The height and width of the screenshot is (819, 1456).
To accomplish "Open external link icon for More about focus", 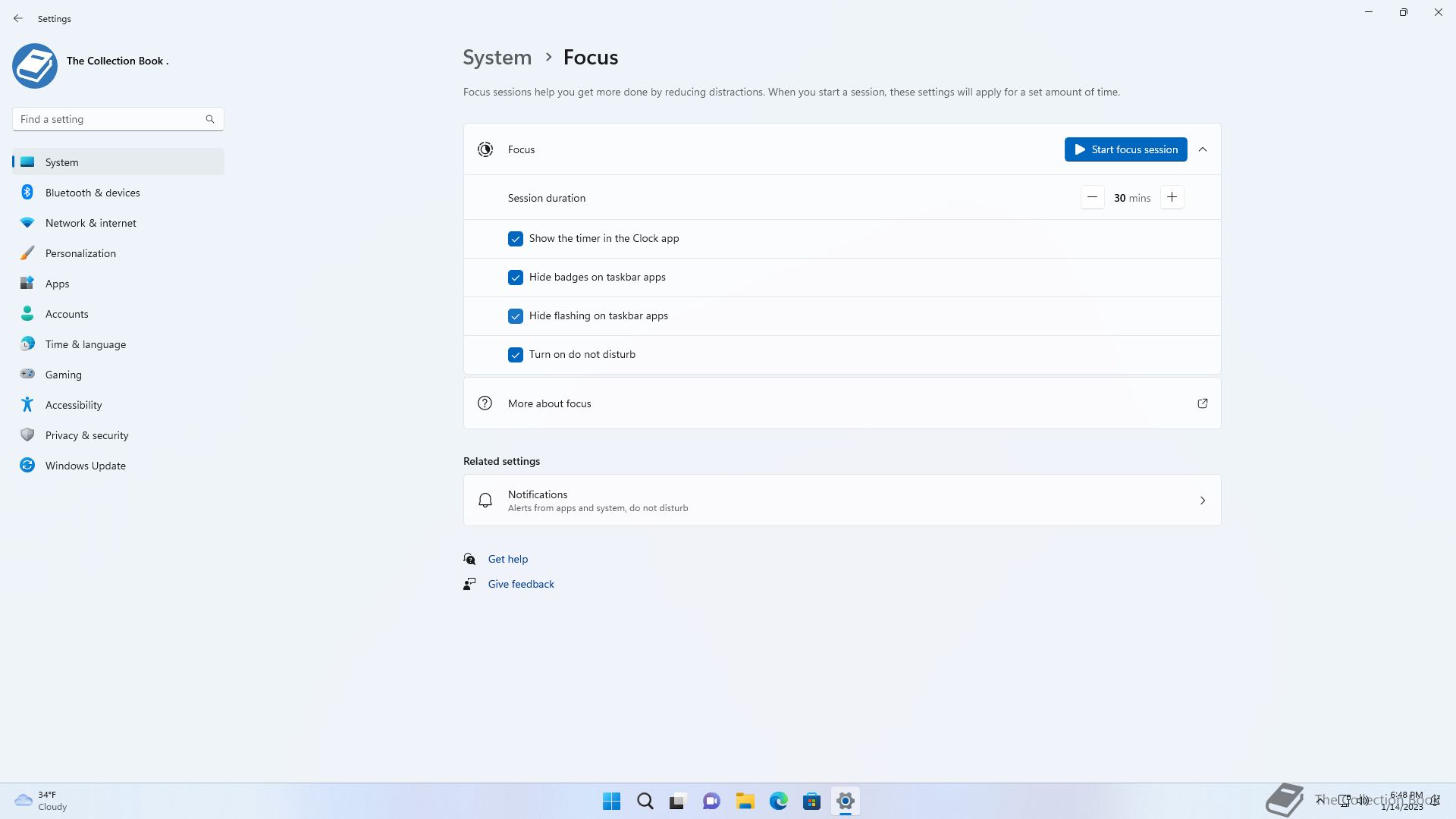I will 1202,403.
